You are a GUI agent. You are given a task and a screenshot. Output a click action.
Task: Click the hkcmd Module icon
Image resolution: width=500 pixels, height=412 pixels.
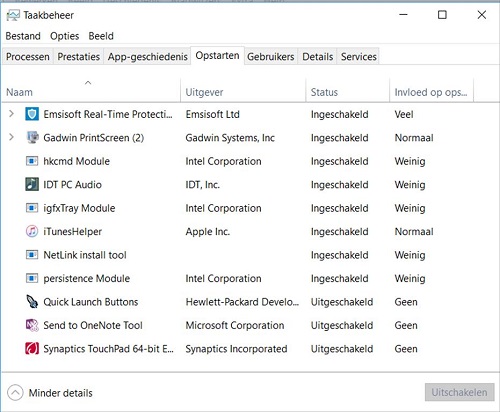click(x=32, y=161)
